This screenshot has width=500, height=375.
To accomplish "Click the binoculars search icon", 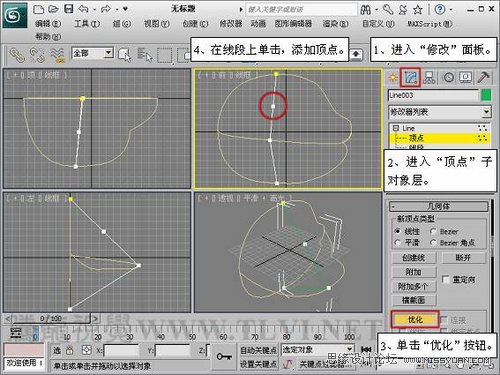I will (x=366, y=10).
